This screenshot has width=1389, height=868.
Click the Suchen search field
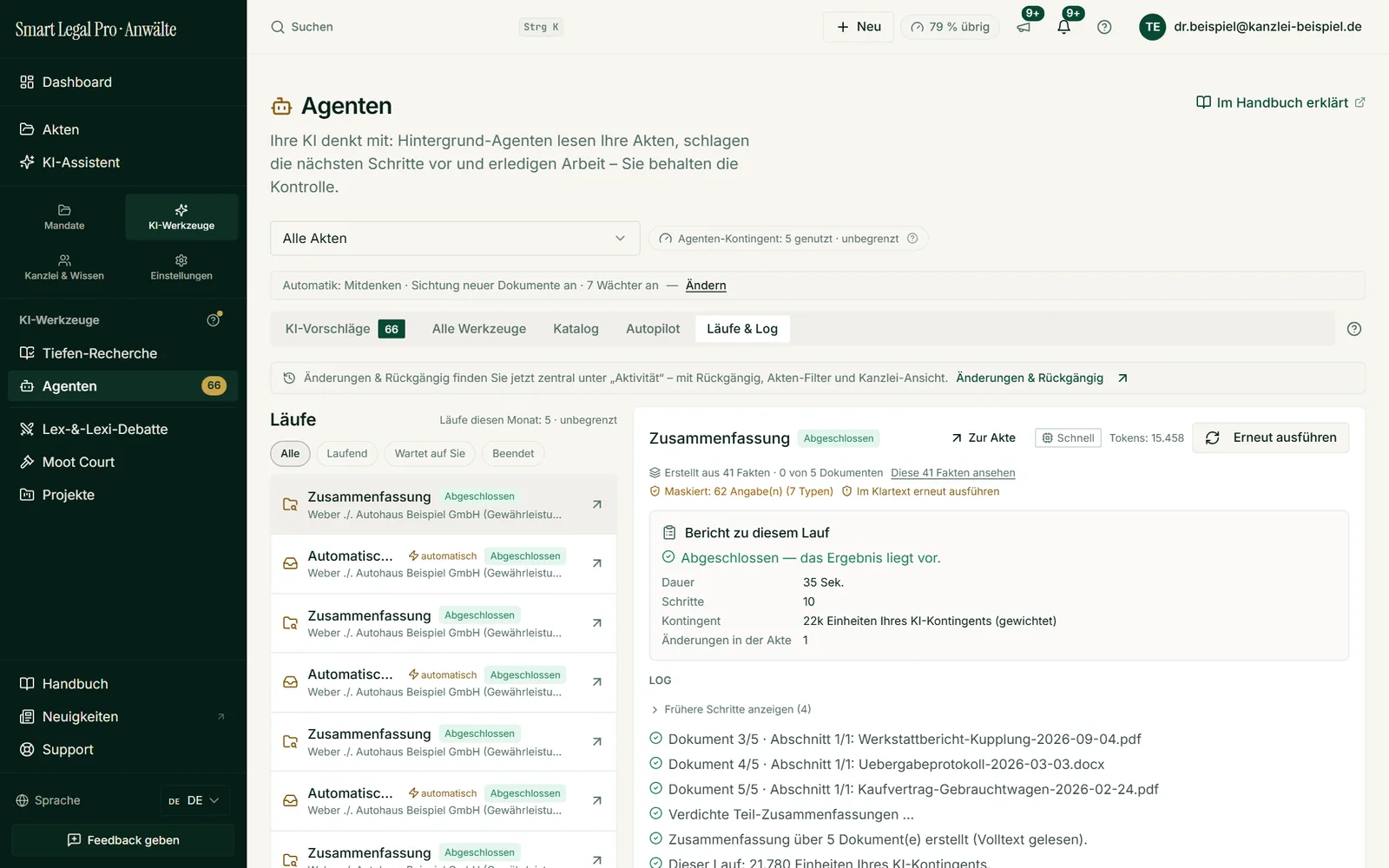417,27
